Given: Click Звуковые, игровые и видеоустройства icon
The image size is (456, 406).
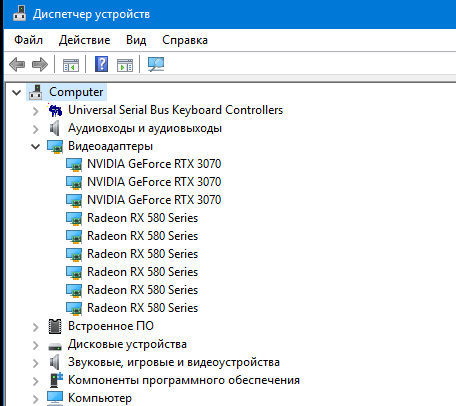Looking at the screenshot, I should click(x=54, y=362).
